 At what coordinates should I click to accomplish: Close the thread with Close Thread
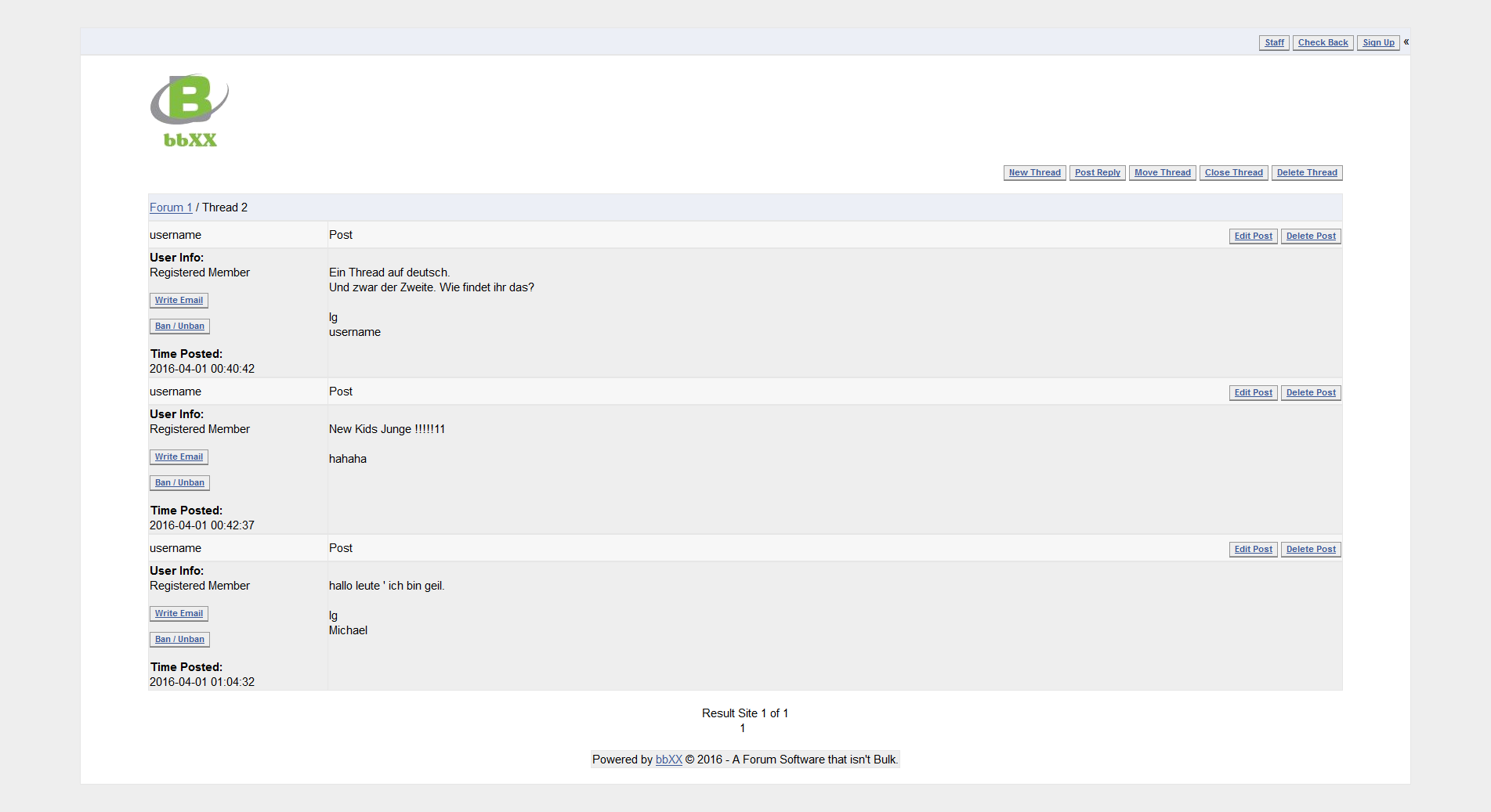click(1233, 173)
